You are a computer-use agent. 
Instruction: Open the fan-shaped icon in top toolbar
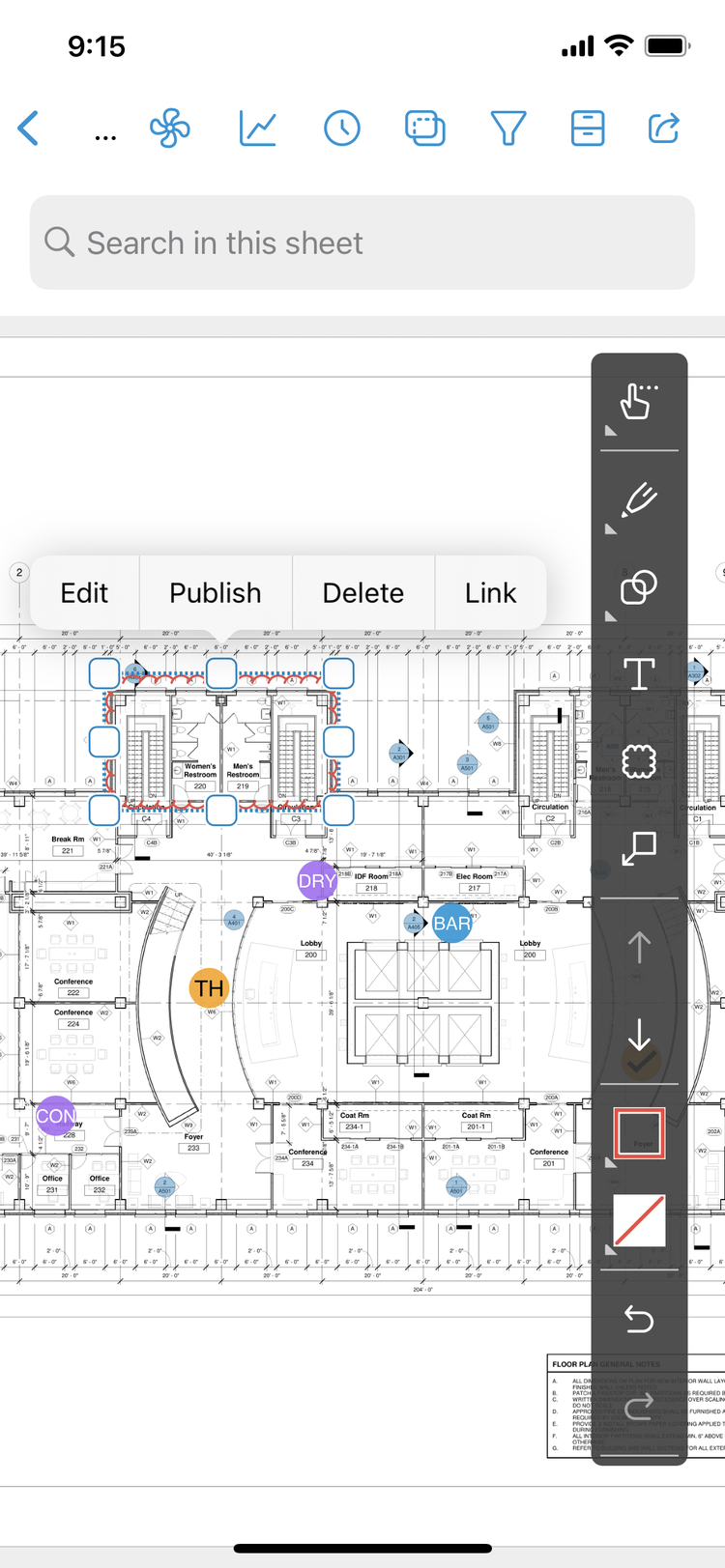point(170,128)
